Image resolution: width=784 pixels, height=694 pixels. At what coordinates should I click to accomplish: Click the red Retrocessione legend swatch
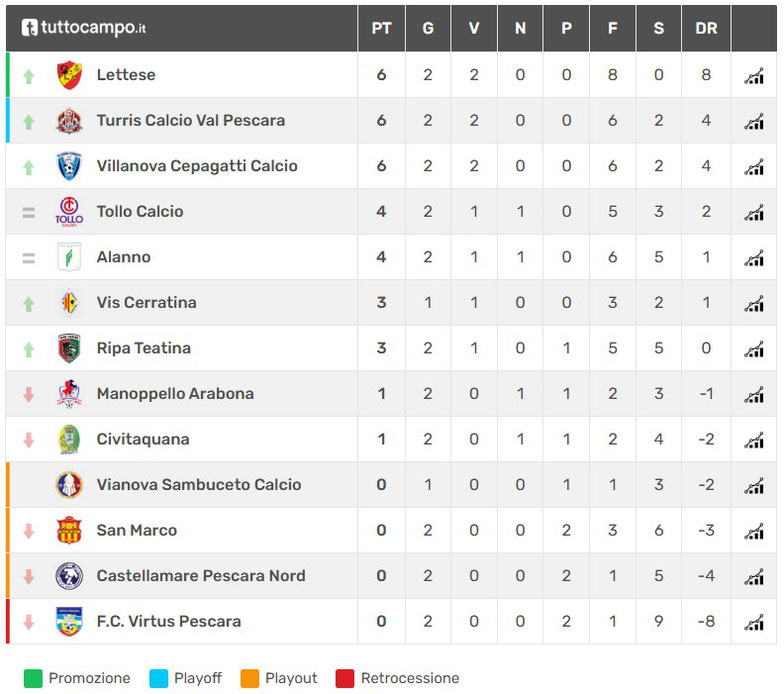pos(344,678)
